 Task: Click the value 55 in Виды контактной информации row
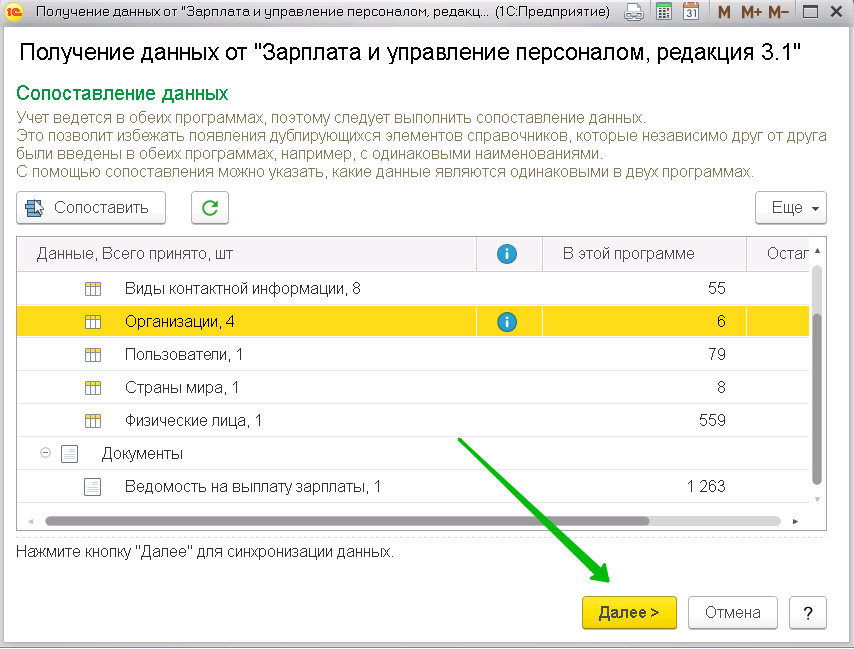pyautogui.click(x=716, y=289)
